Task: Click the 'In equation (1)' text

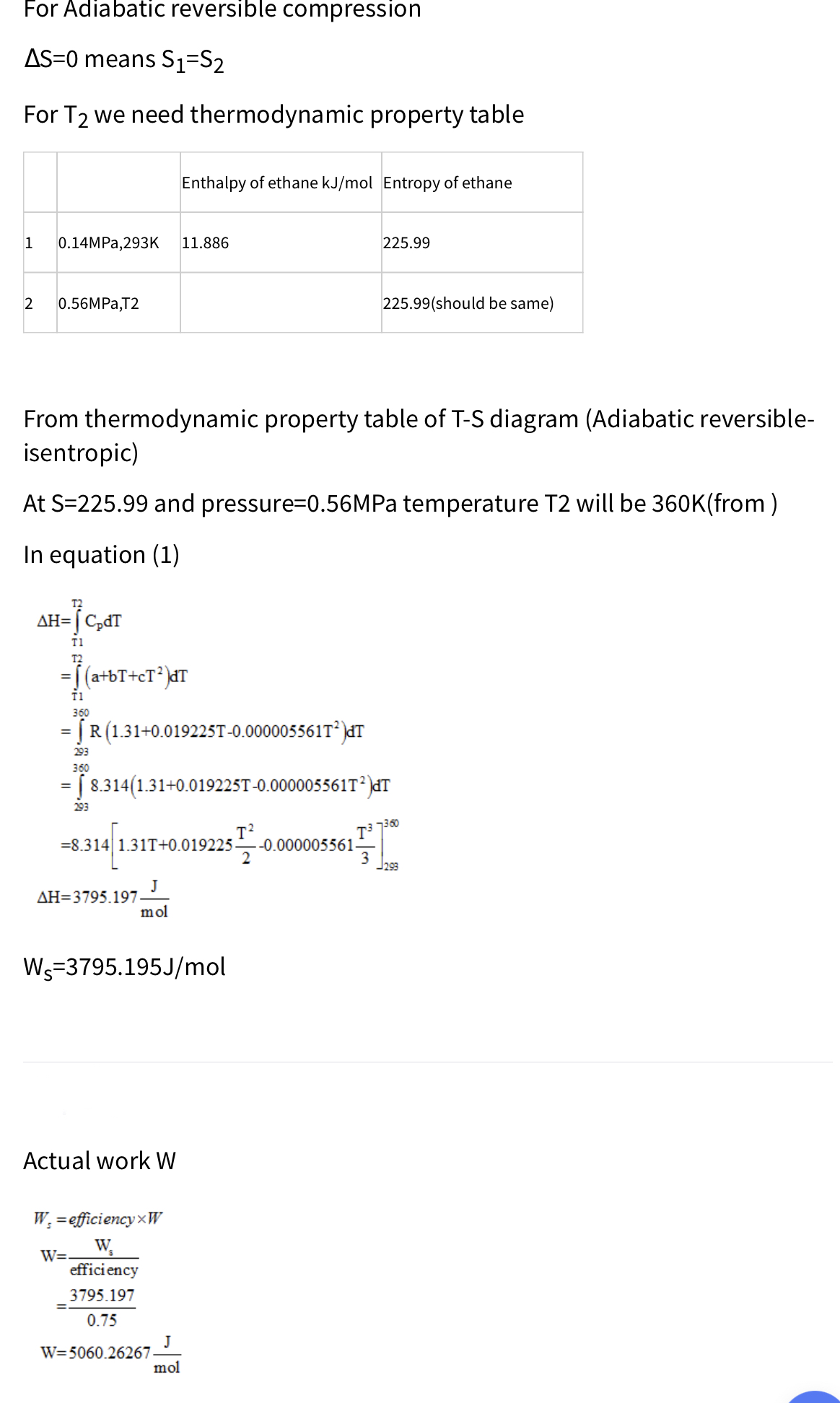Action: 101,554
